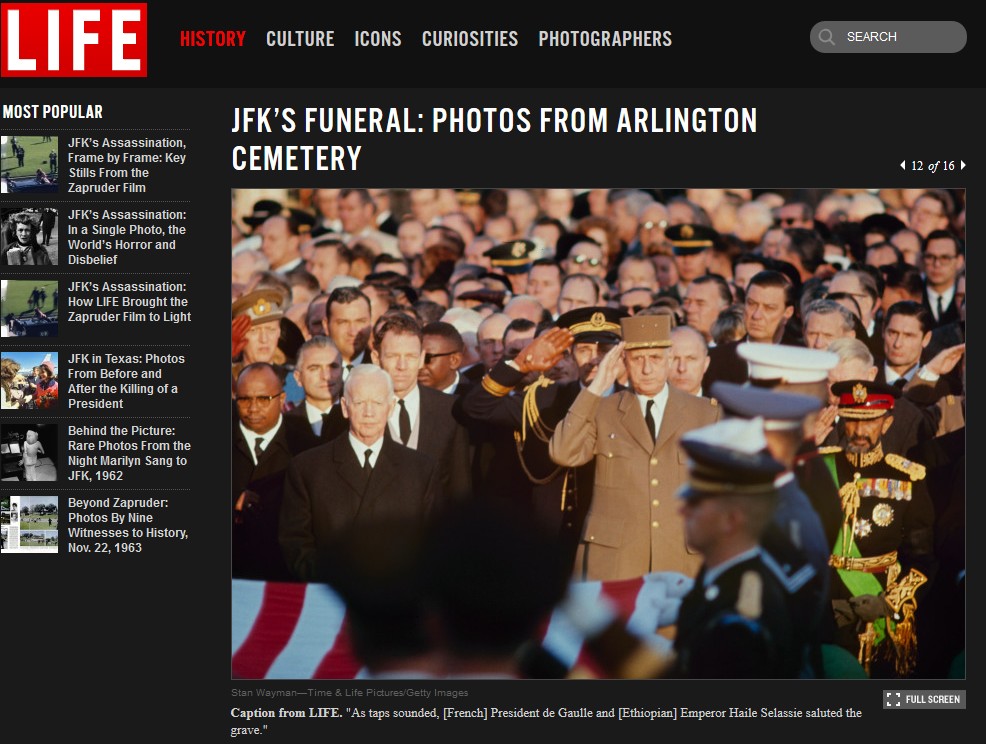Go to previous photo arrow
Screen dimensions: 986x744
pyautogui.click(x=903, y=165)
